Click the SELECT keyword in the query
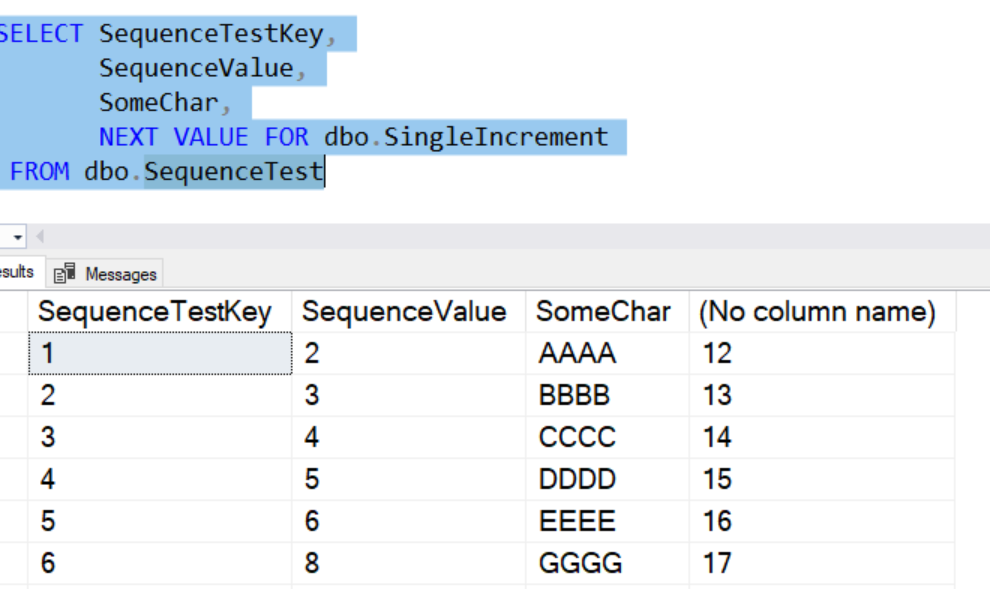990x589 pixels. tap(42, 34)
